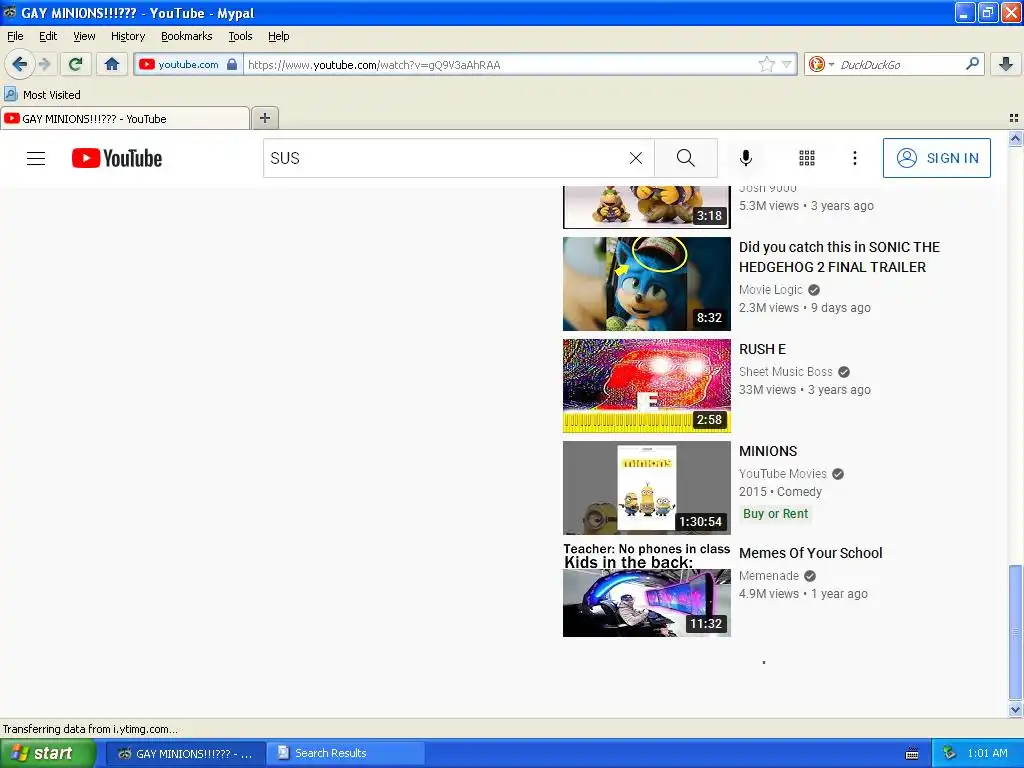Submit search with YouTube magnifier button

686,158
